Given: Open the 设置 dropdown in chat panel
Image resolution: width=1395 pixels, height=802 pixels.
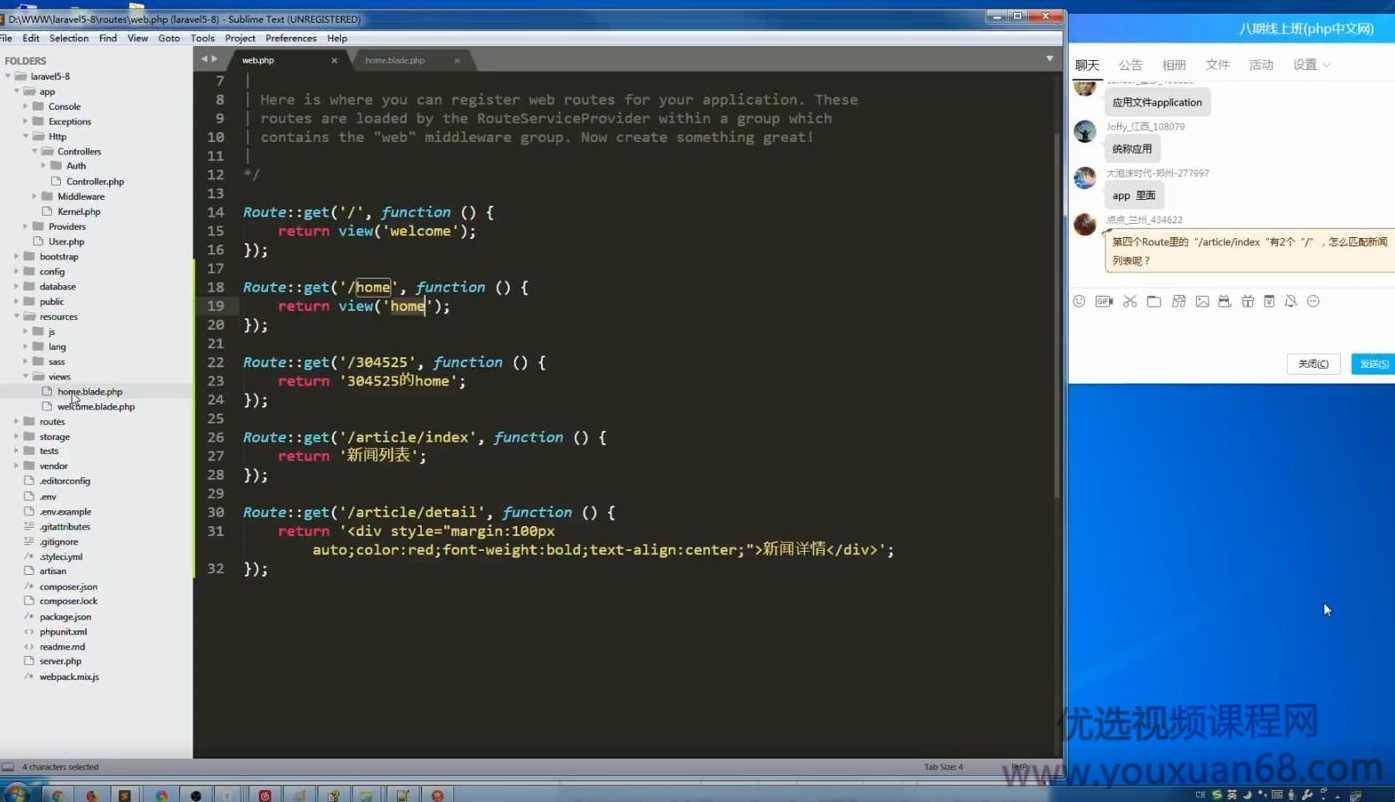Looking at the screenshot, I should (x=1311, y=65).
